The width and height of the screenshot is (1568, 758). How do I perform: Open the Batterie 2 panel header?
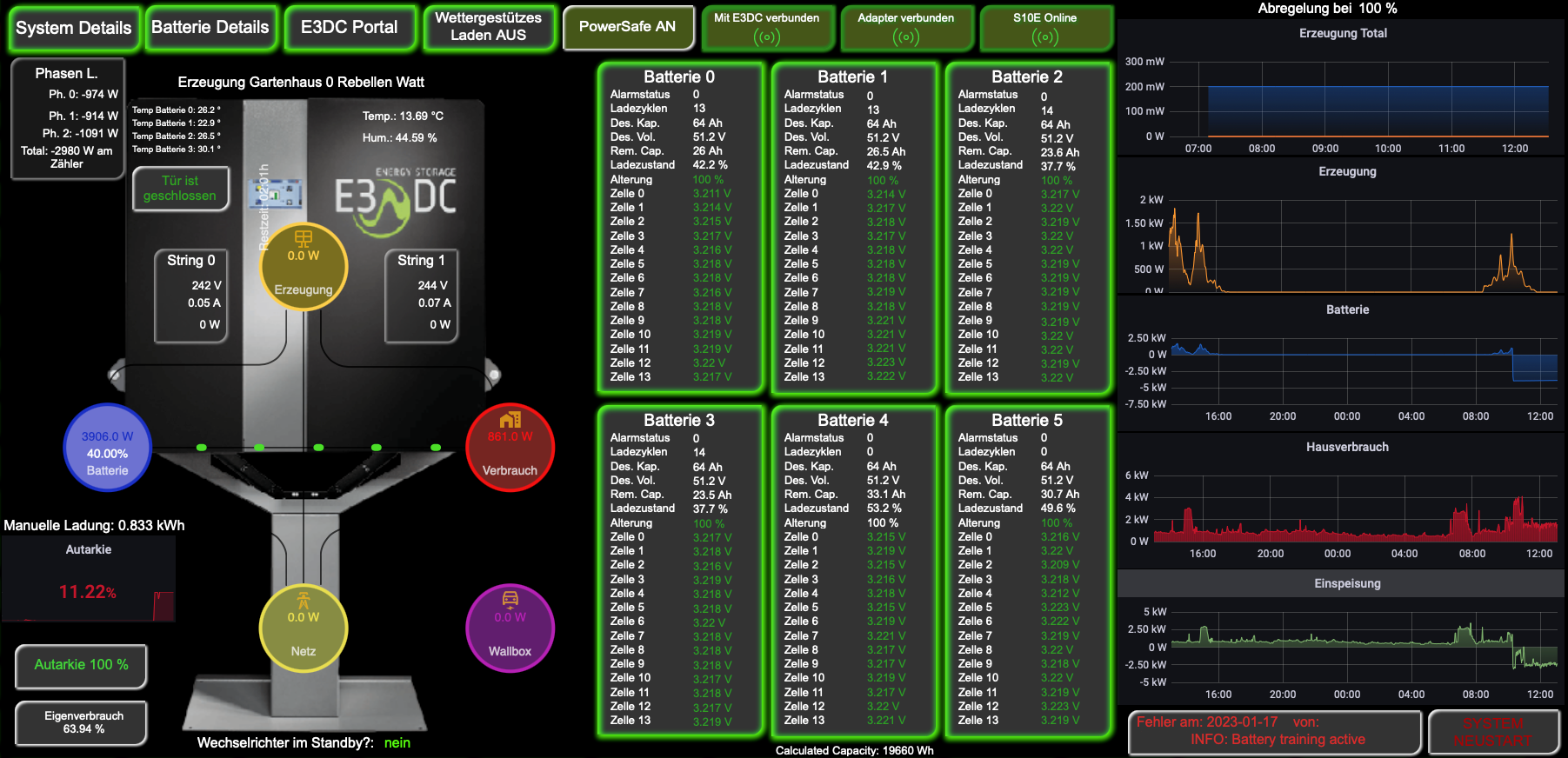tap(1027, 76)
